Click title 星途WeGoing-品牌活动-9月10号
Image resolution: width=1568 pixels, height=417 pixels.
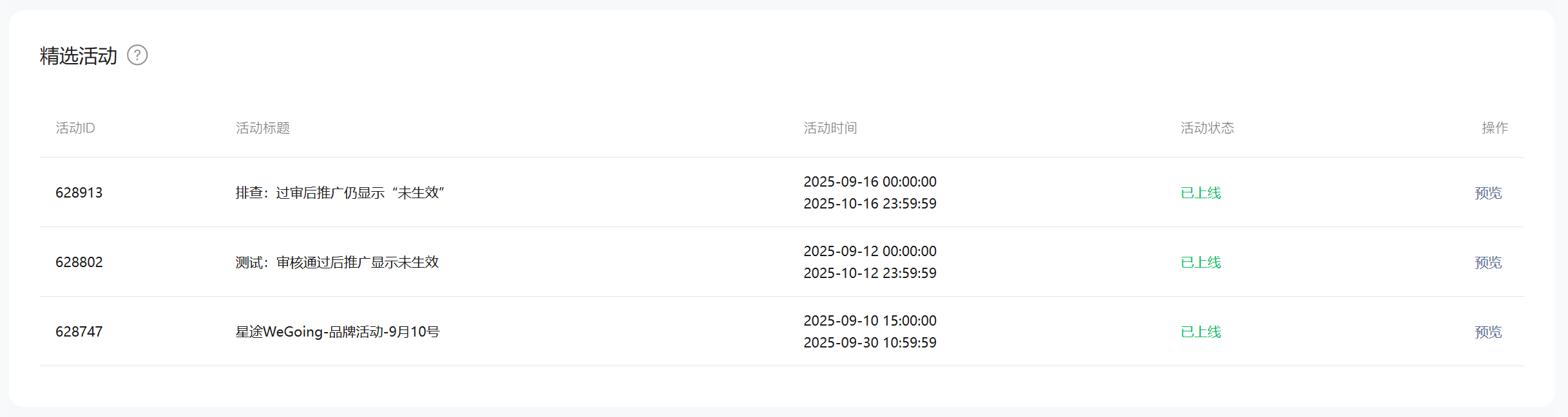coord(338,332)
